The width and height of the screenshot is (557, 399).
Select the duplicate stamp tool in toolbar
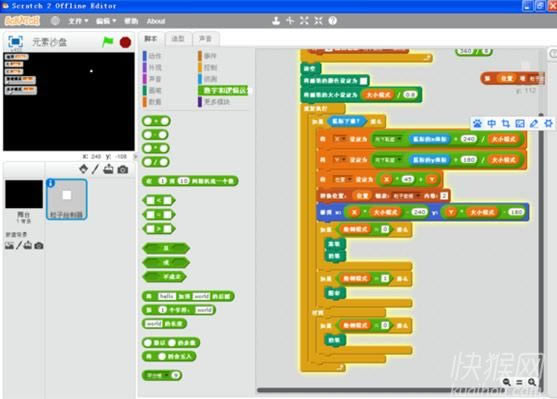(276, 21)
